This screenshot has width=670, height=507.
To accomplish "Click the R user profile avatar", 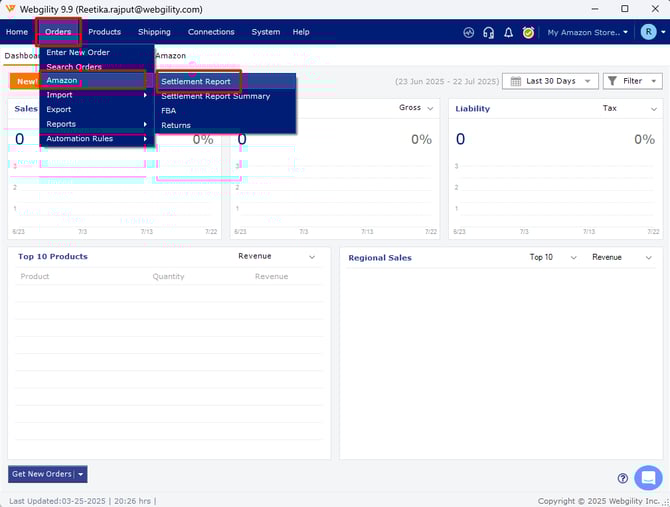I will click(648, 32).
